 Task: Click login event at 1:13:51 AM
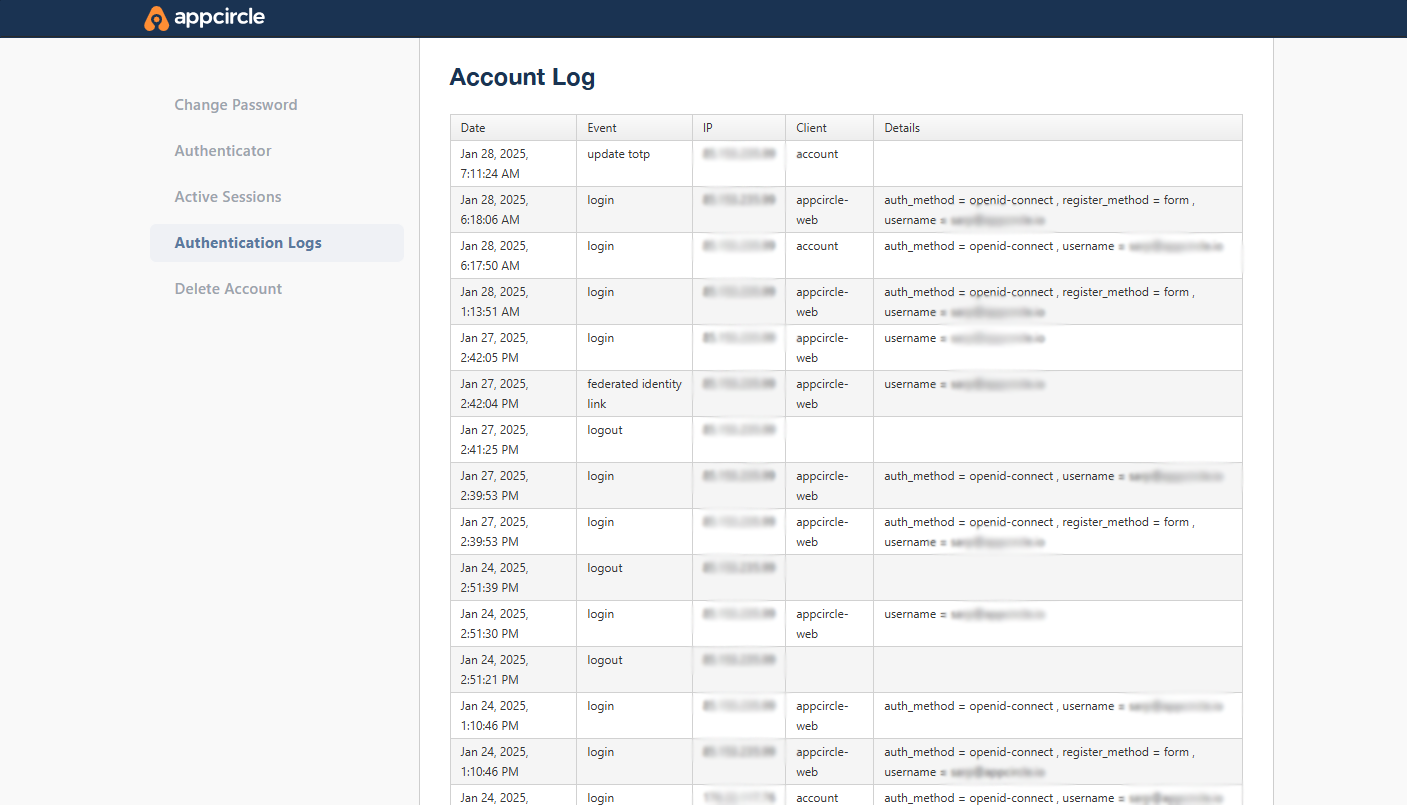601,292
